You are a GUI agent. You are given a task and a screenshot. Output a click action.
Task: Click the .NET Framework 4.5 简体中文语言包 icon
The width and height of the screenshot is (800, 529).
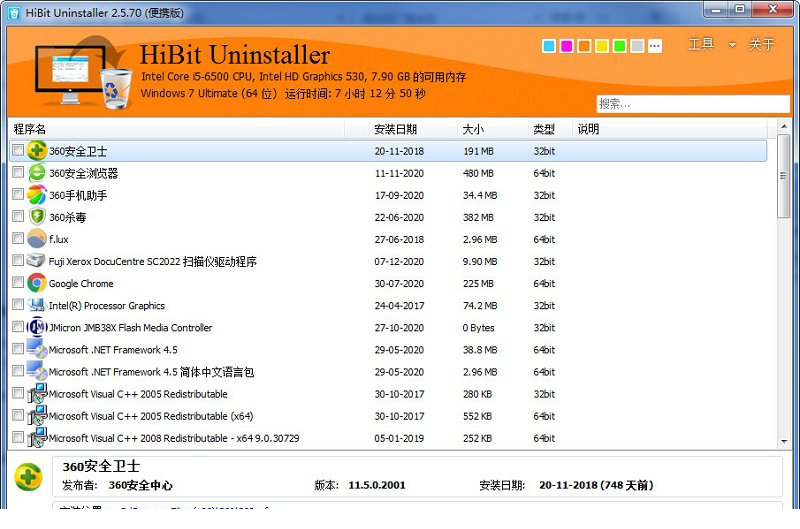37,371
